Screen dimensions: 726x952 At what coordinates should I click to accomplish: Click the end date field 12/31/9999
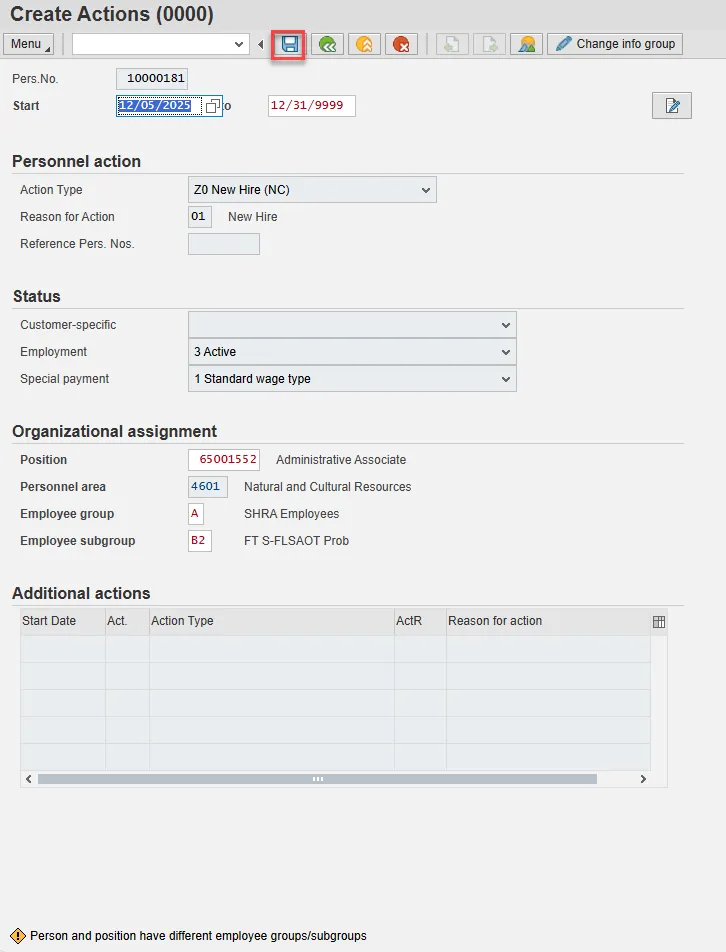(311, 106)
